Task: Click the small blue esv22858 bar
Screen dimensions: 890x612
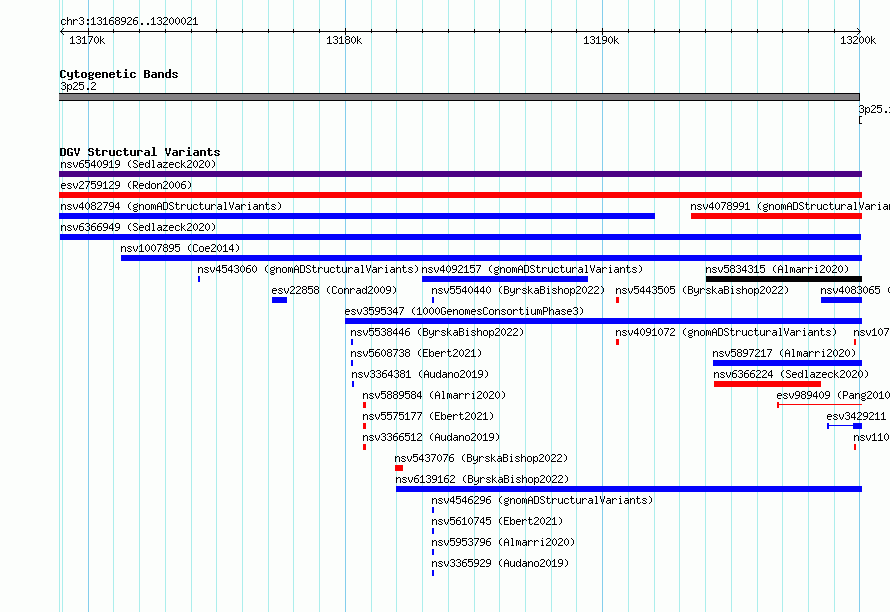Action: pyautogui.click(x=279, y=300)
